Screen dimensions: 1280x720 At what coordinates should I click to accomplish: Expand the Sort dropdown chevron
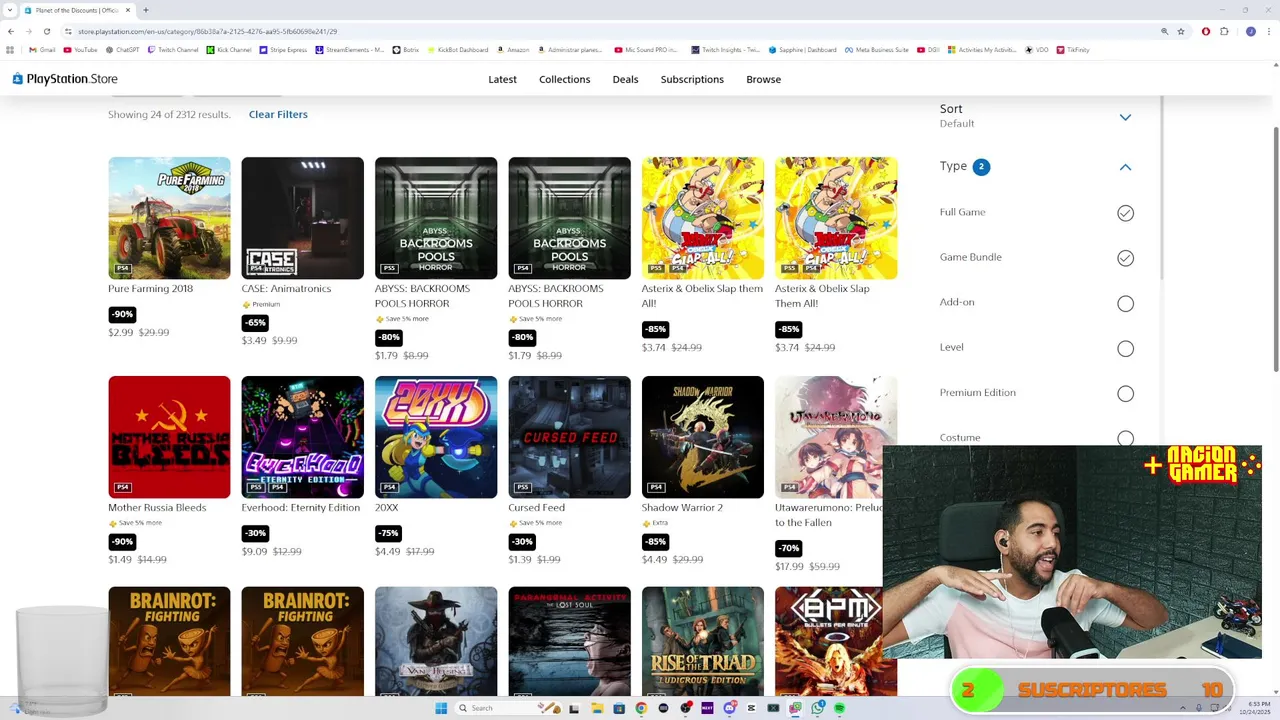1125,117
